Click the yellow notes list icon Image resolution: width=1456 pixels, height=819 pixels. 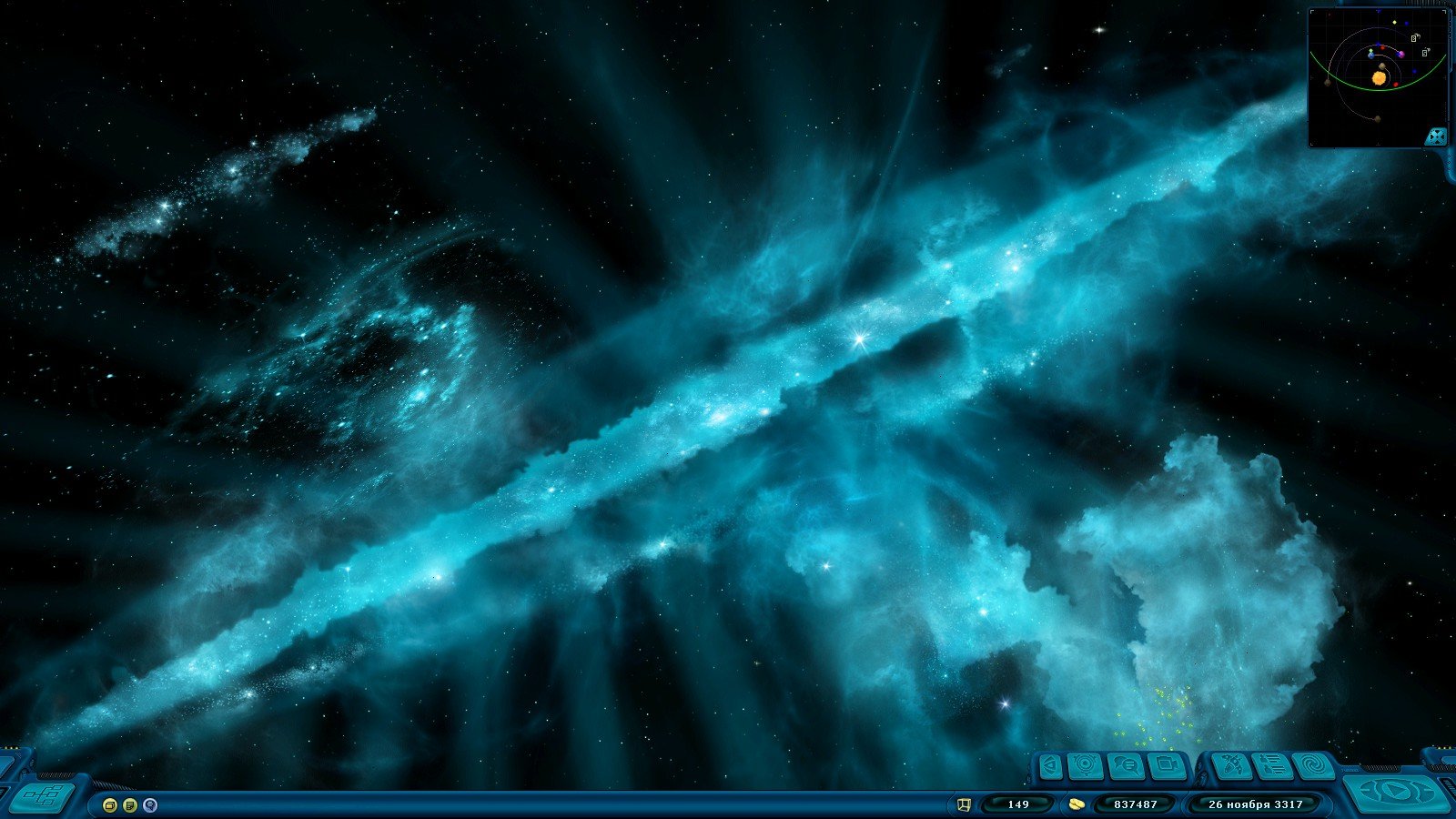[x=130, y=805]
